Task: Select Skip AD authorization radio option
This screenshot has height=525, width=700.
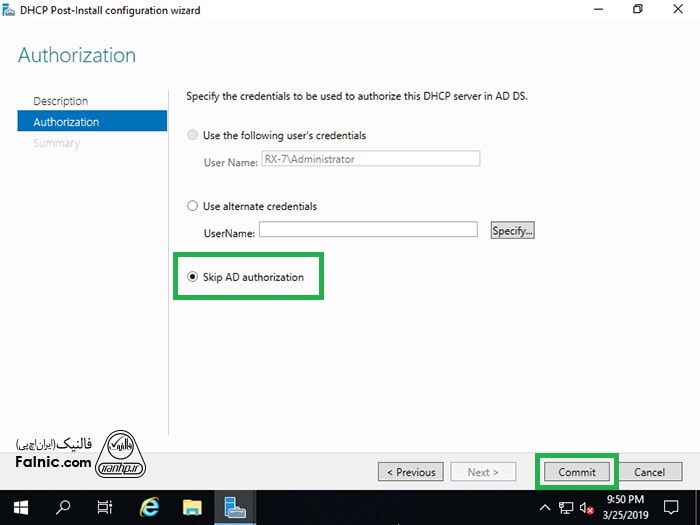Action: tap(193, 277)
